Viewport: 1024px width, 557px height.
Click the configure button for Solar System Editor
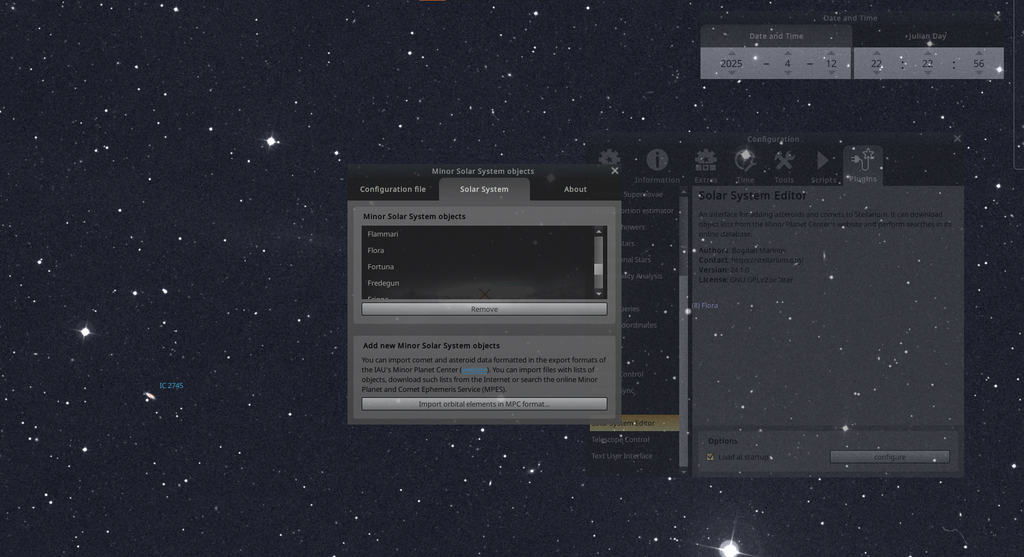point(889,456)
